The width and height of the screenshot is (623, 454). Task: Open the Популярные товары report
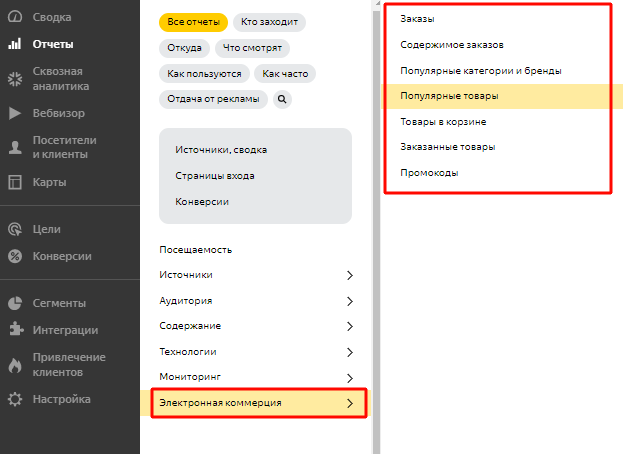tap(449, 96)
